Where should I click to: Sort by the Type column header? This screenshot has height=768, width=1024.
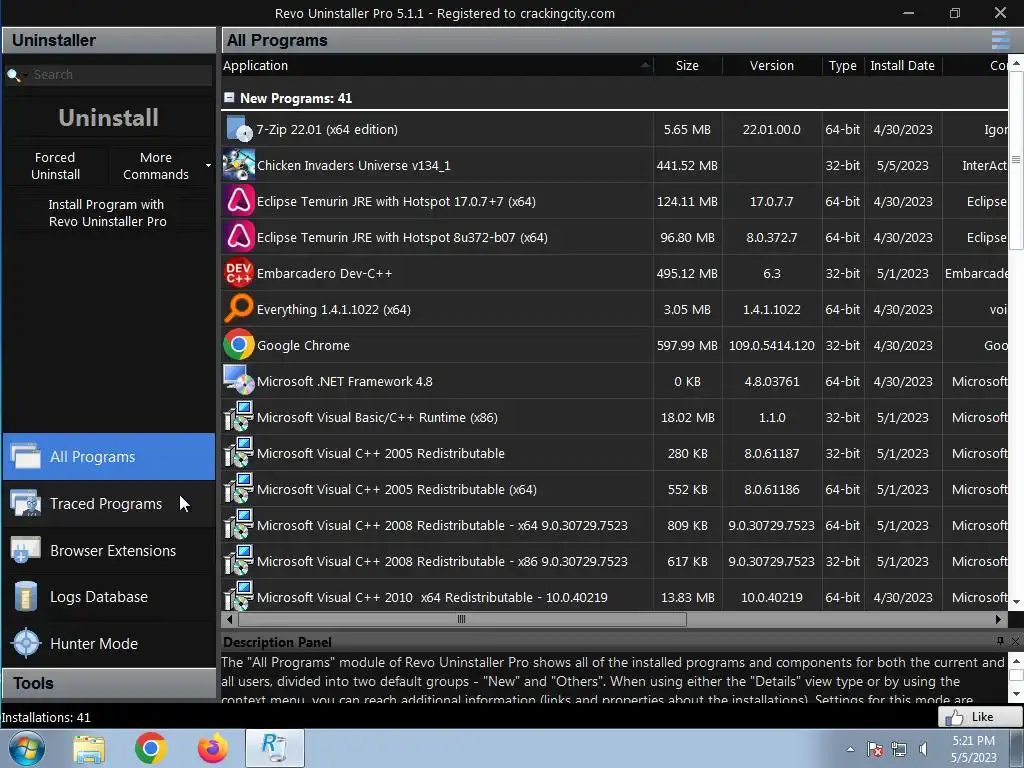click(x=842, y=65)
